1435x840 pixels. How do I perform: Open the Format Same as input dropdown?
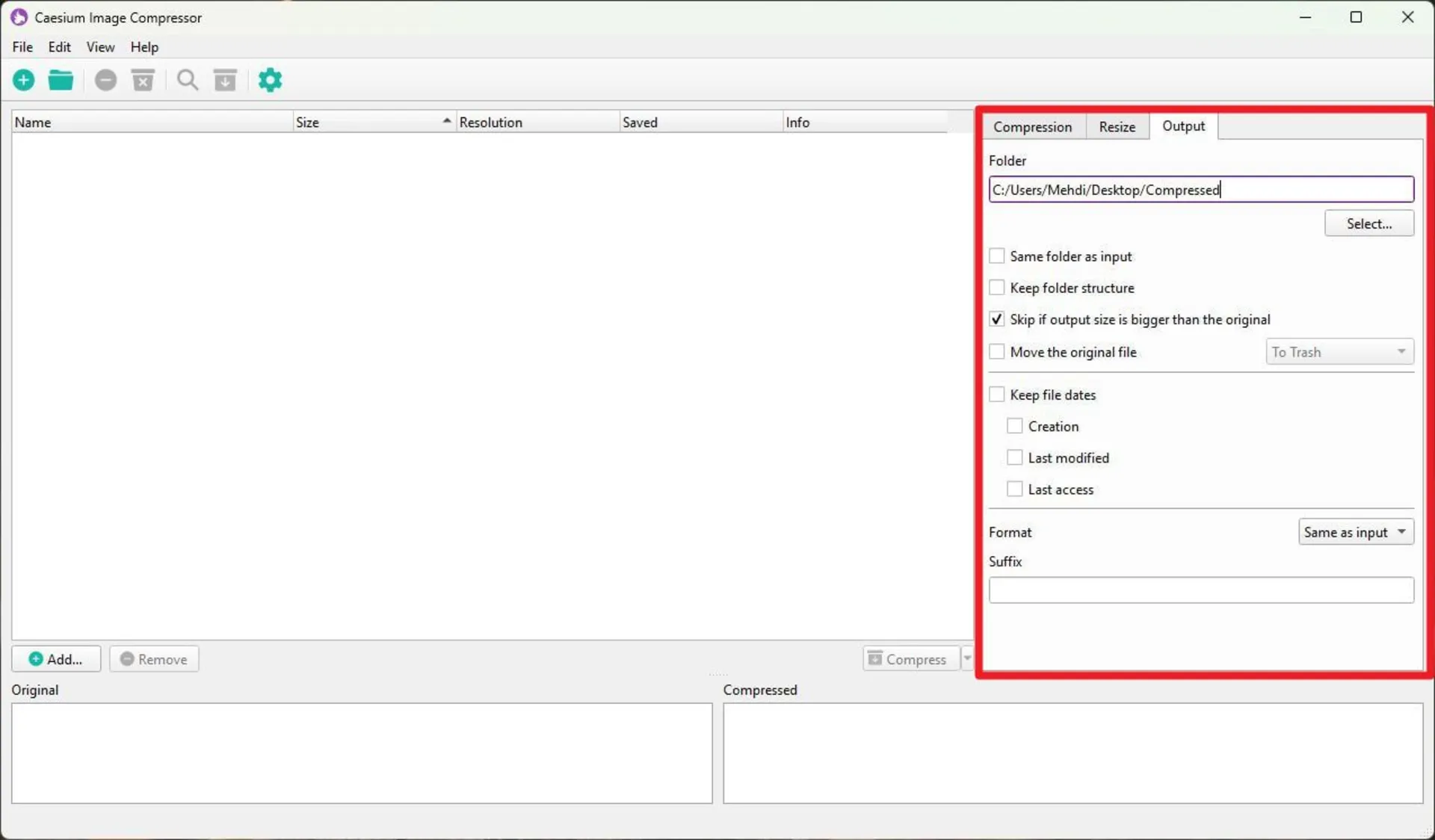[x=1355, y=532]
